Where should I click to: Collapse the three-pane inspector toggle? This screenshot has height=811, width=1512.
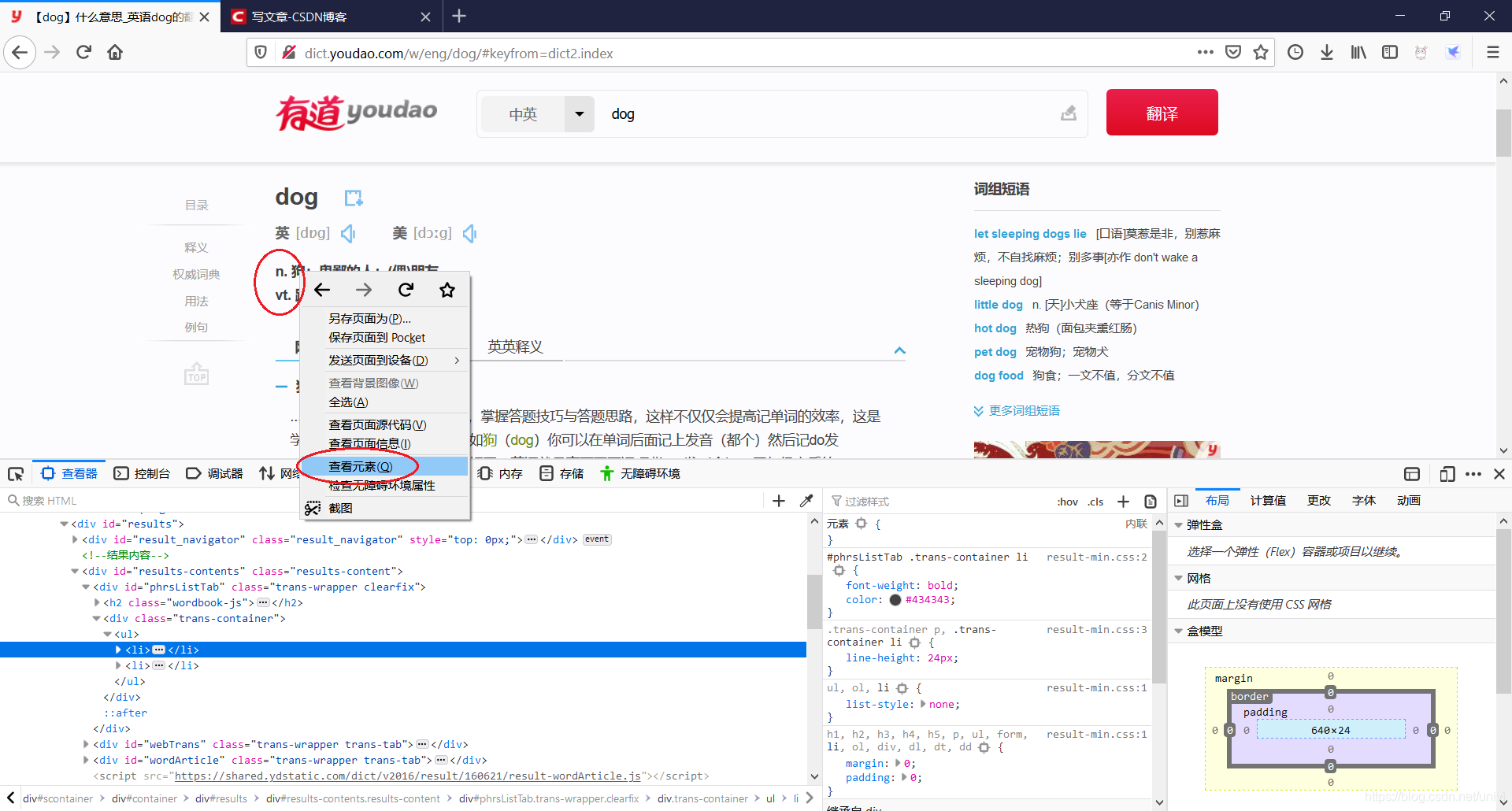click(x=1180, y=501)
